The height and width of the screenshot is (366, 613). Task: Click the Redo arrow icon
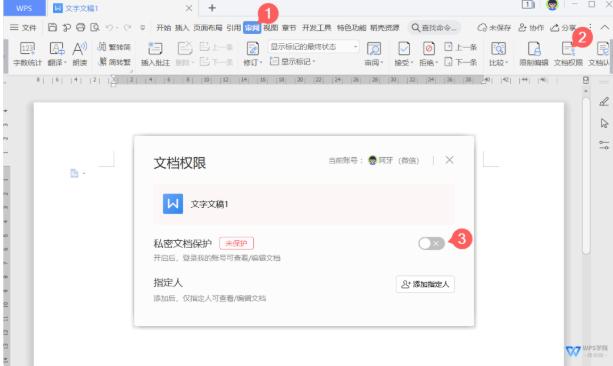point(127,27)
